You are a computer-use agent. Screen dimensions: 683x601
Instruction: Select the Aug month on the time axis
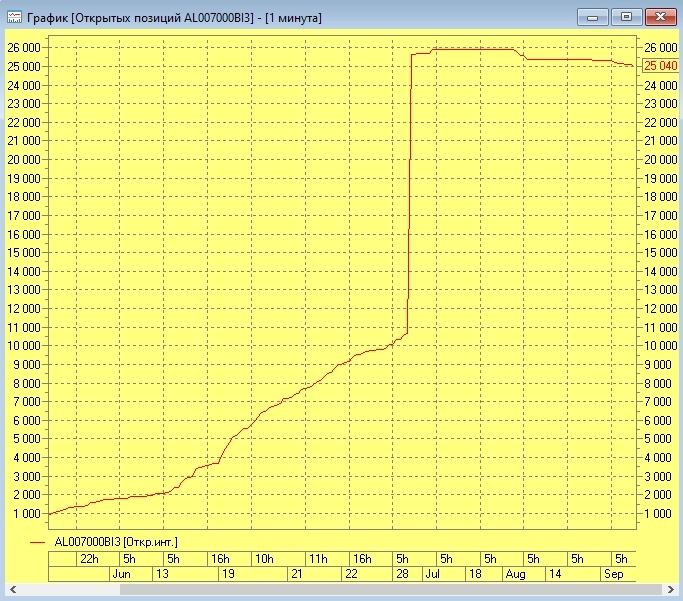click(514, 575)
